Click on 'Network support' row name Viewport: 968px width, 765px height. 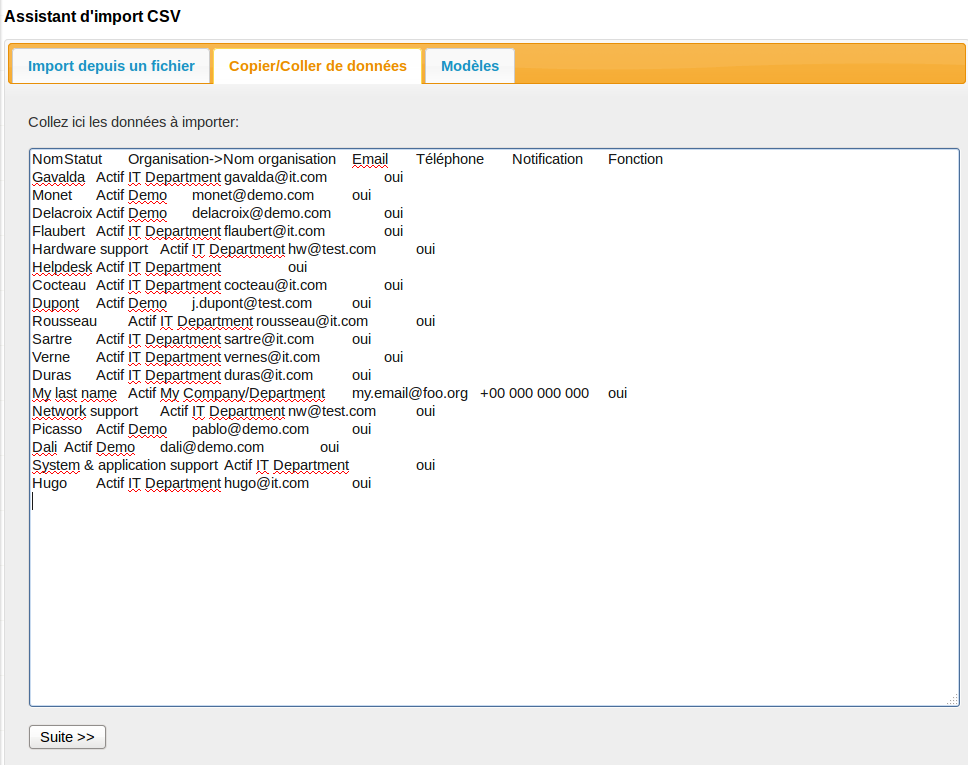pos(85,412)
